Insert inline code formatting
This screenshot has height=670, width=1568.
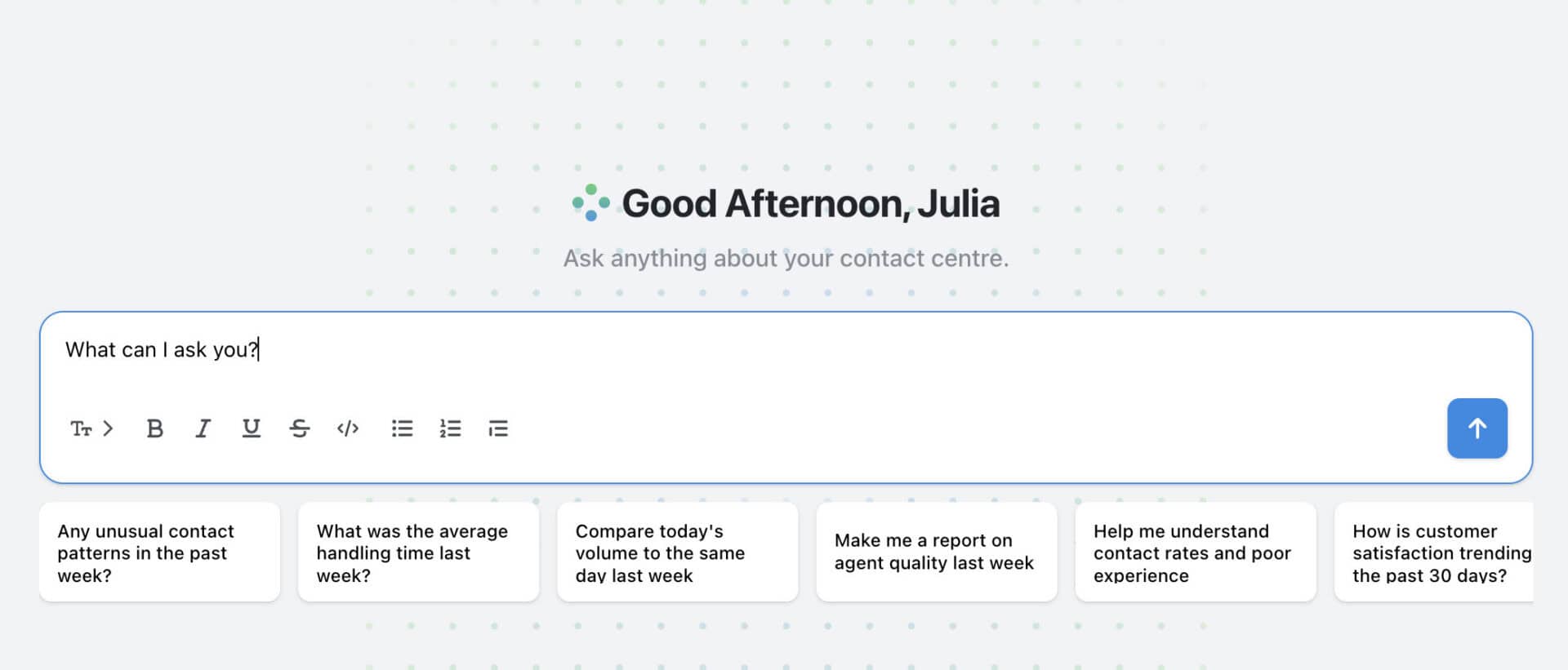click(348, 428)
